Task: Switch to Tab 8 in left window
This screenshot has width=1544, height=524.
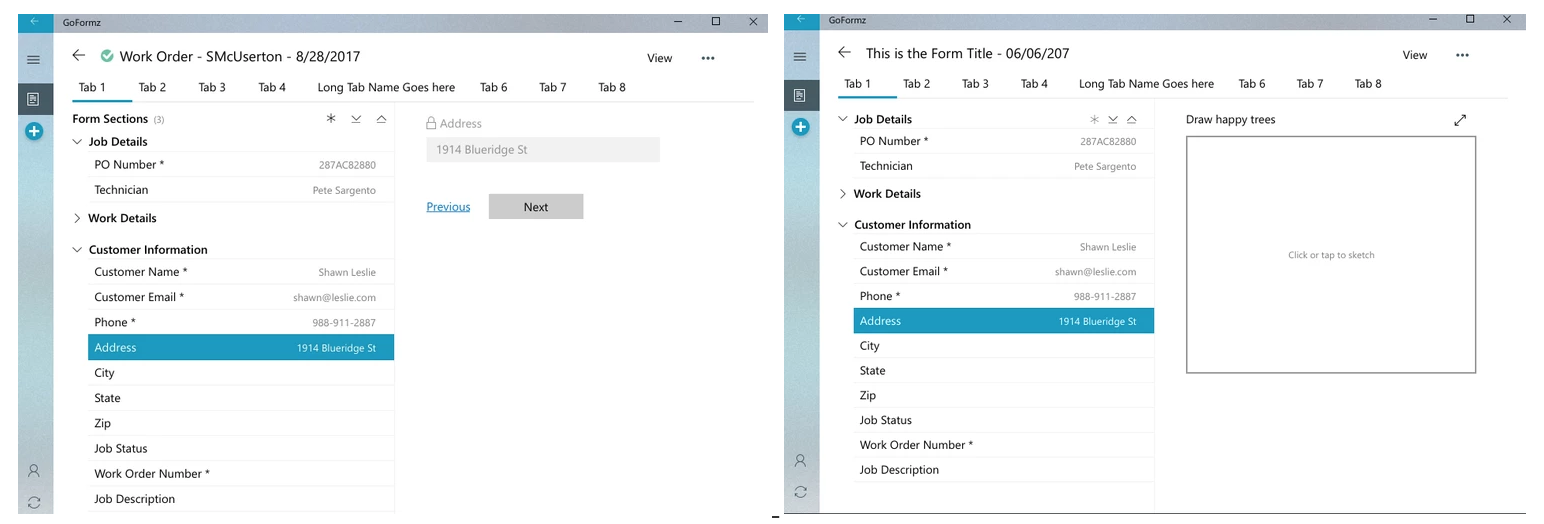Action: tap(612, 87)
